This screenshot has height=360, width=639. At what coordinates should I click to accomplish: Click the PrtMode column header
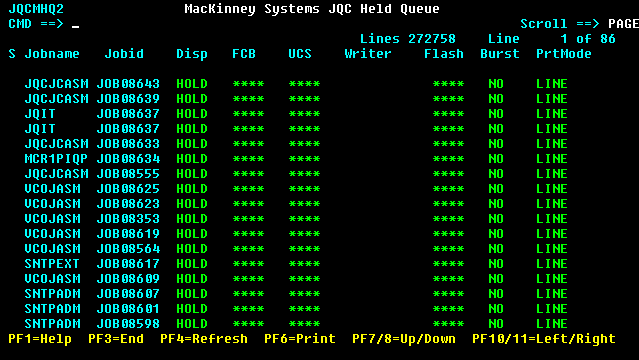(563, 54)
